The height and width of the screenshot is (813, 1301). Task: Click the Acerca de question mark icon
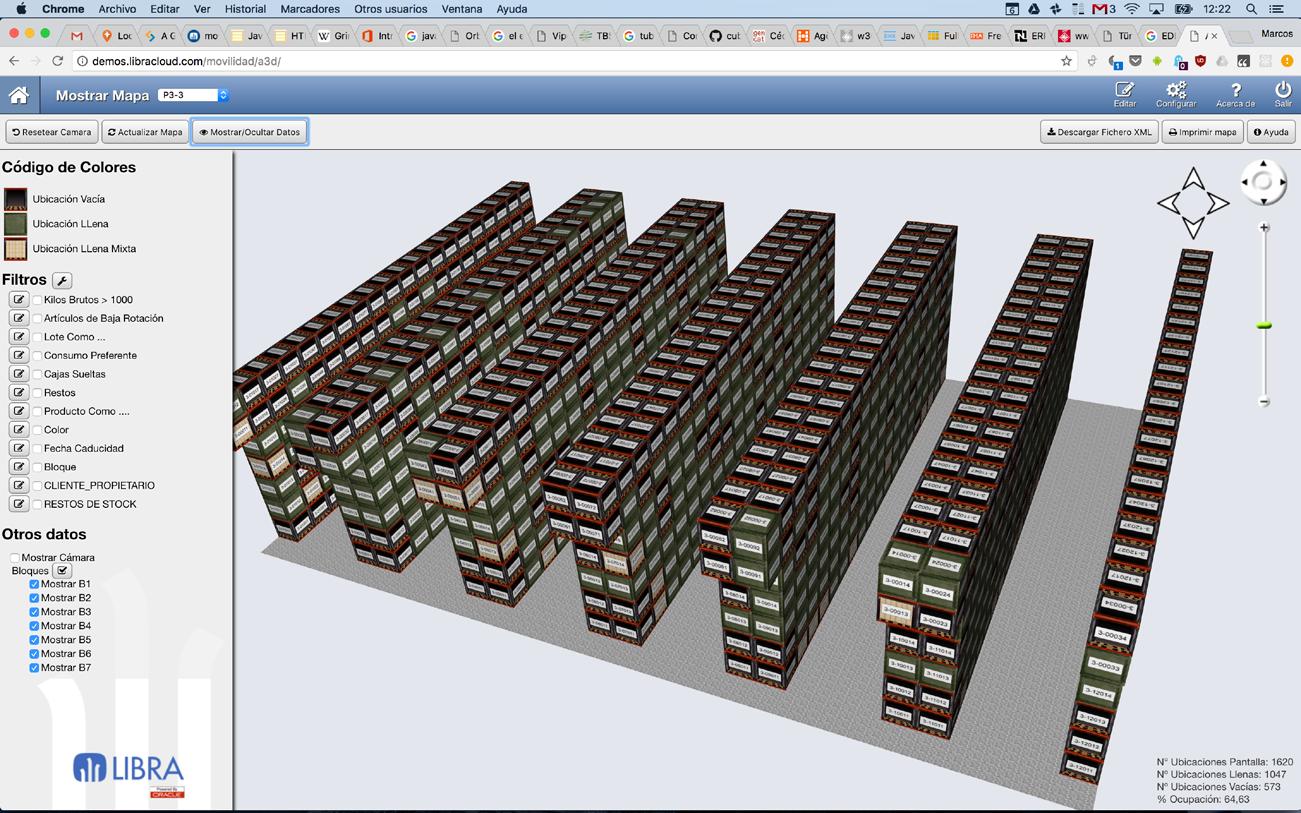[1235, 92]
